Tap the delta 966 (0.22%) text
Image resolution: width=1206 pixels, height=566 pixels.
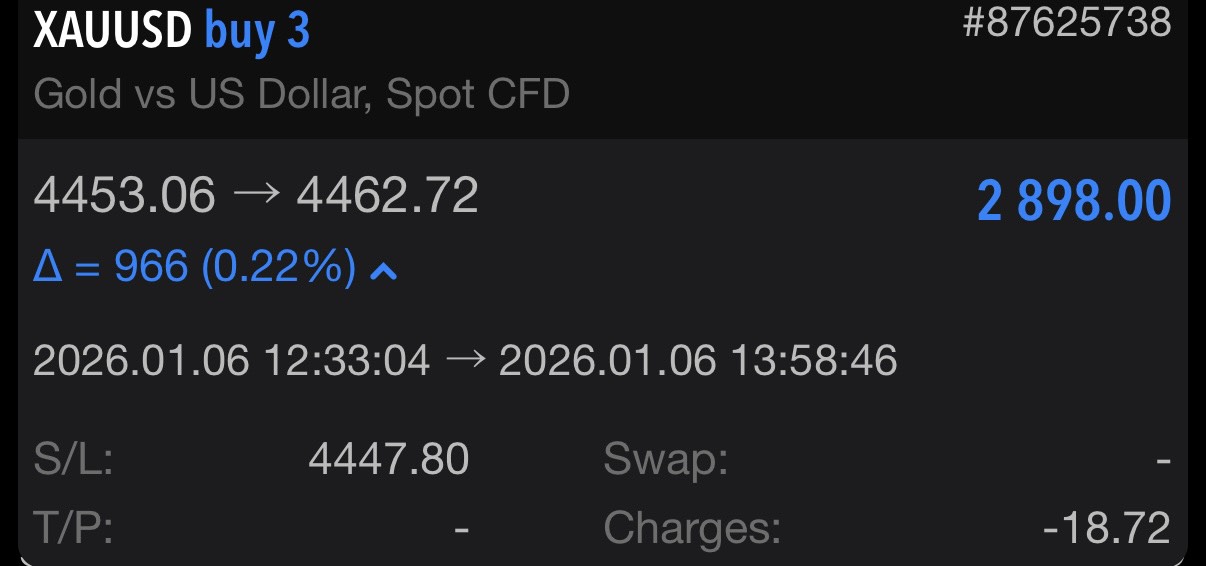pos(194,267)
